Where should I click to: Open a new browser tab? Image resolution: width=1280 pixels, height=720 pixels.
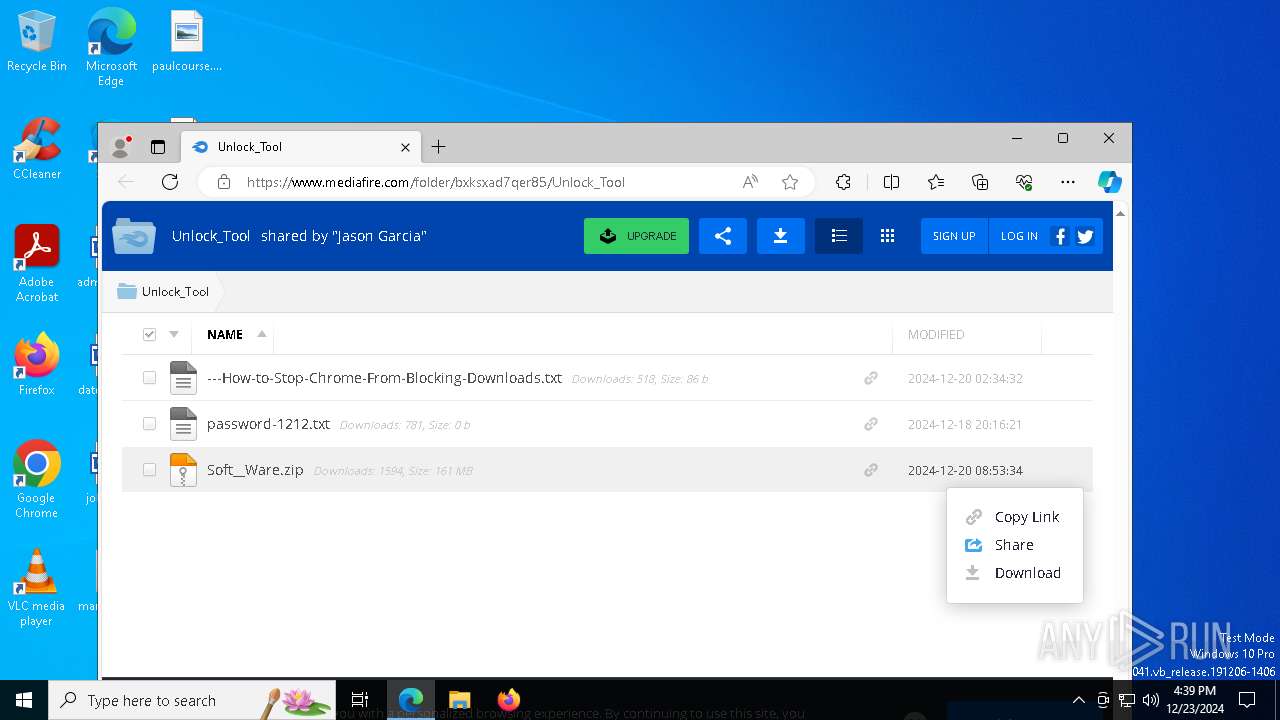(x=438, y=147)
